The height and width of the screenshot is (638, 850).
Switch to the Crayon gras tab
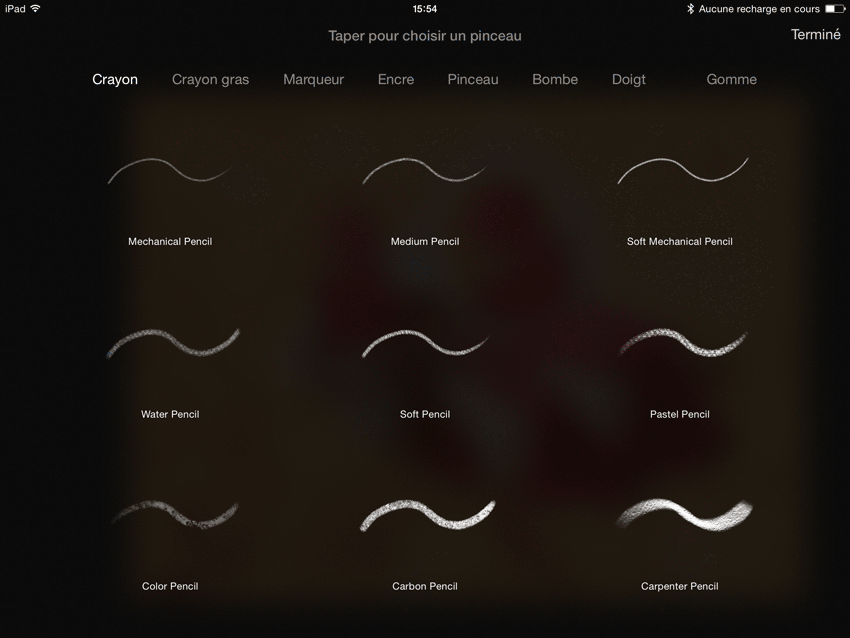tap(210, 79)
